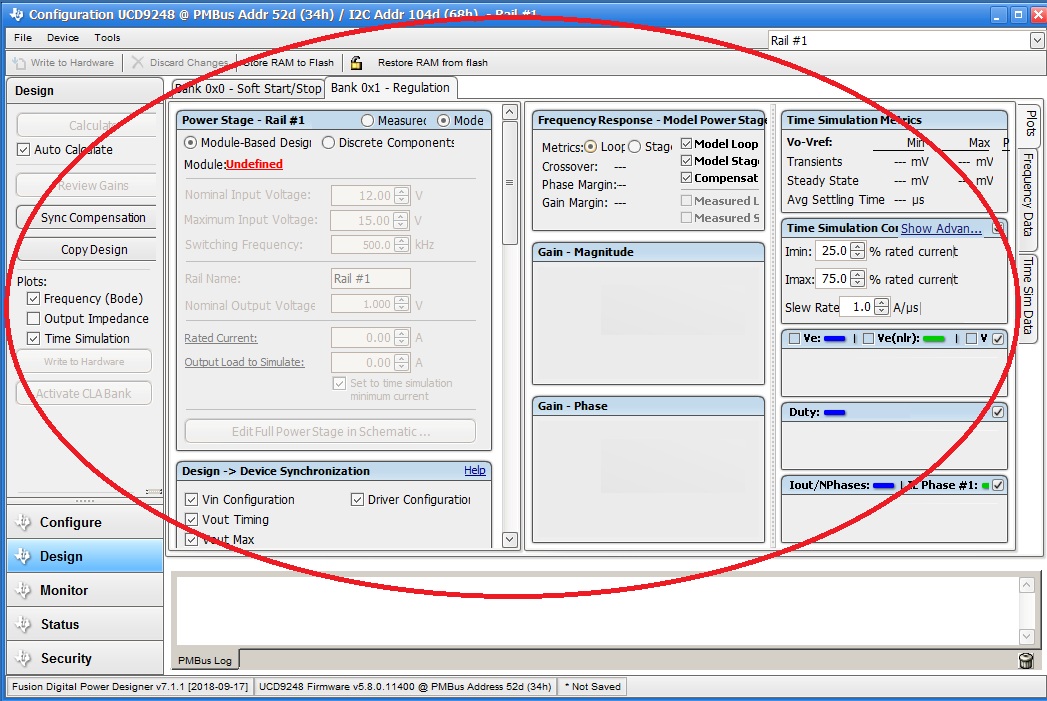Select Stage metrics radio button

pos(634,146)
